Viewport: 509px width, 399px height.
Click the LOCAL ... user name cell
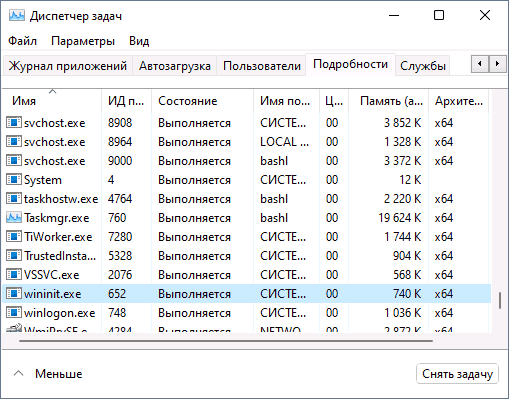pos(284,142)
